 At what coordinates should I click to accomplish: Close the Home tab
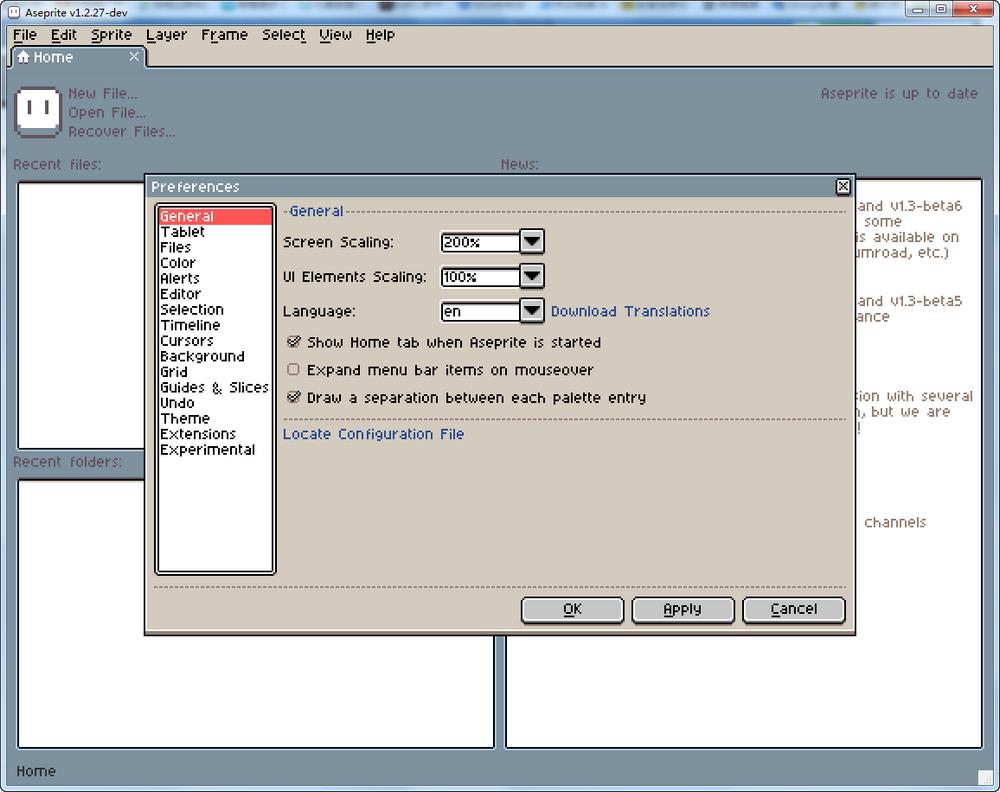coord(134,56)
